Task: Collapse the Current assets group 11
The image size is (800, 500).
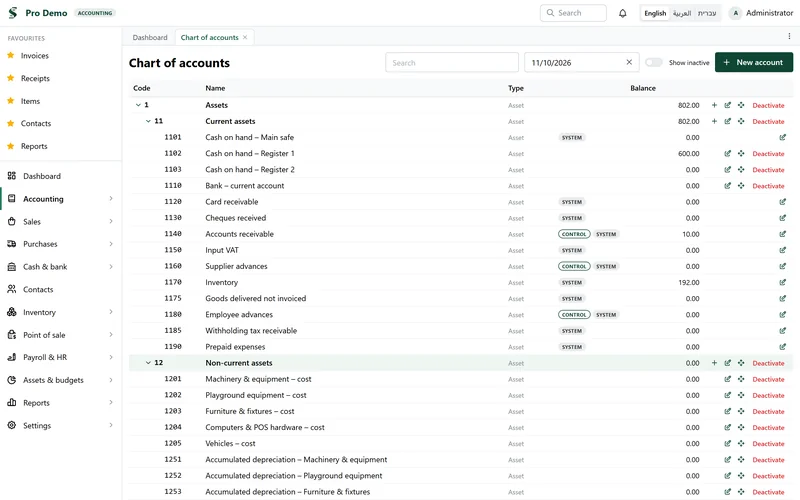Action: coord(148,121)
